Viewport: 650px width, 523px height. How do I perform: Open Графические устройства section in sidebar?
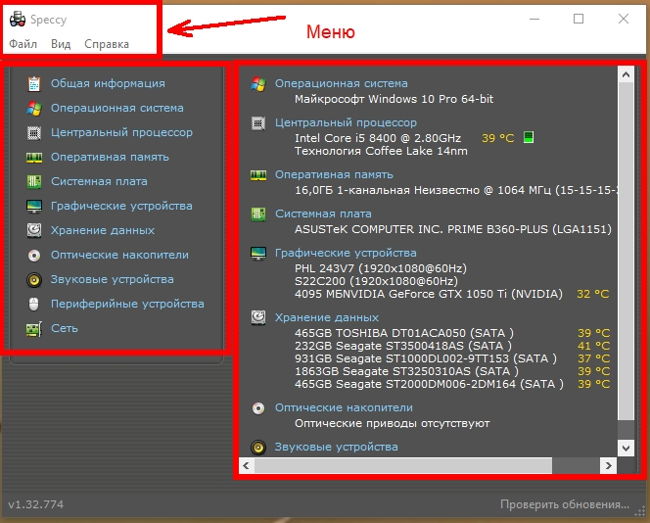point(121,206)
